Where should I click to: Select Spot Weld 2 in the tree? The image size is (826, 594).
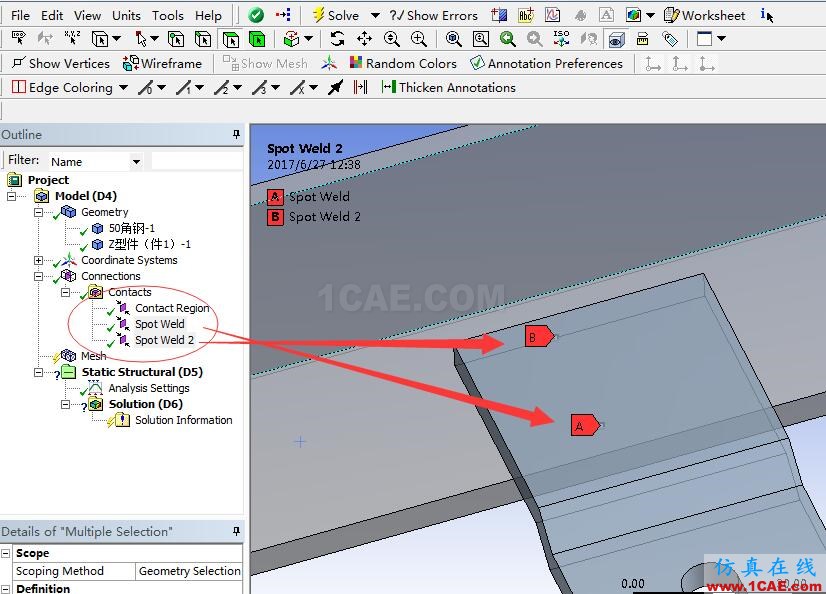pos(164,340)
